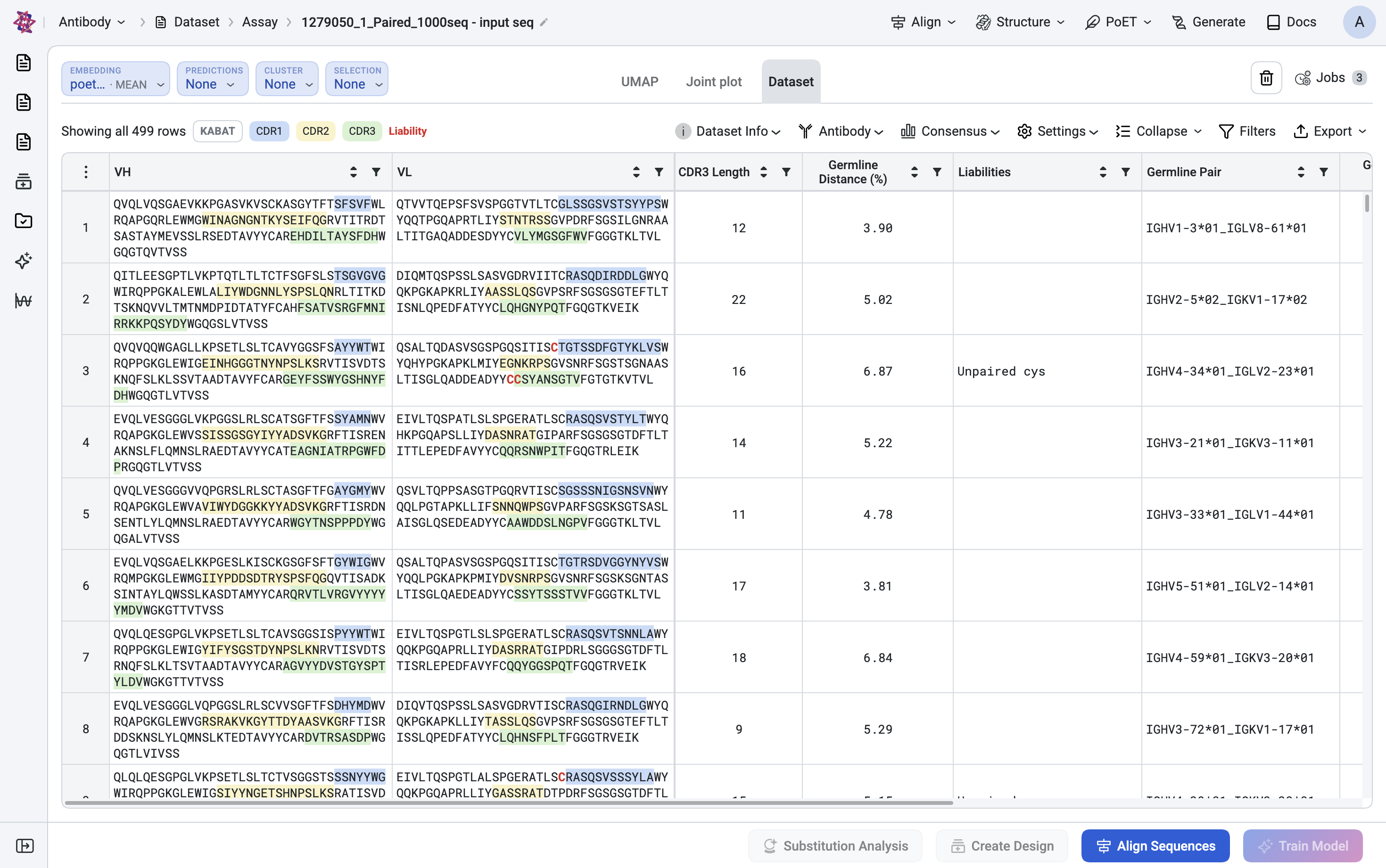Open first document icon in left sidebar

point(24,63)
